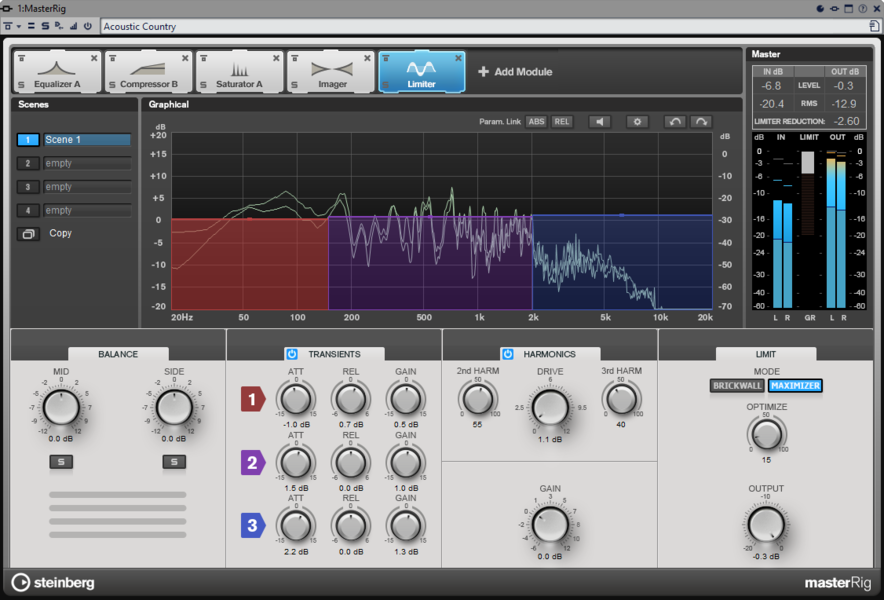
Task: Open the preset browser icon beside Acoustic Country
Action: [874, 26]
